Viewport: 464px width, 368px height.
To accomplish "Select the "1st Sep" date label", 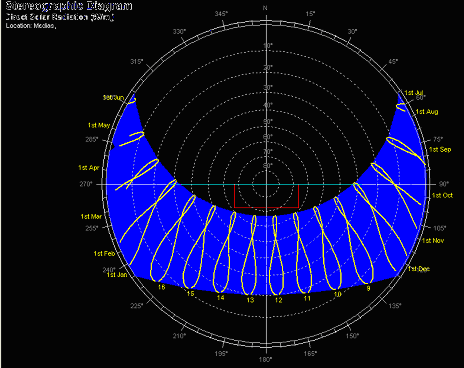I will click(x=440, y=150).
